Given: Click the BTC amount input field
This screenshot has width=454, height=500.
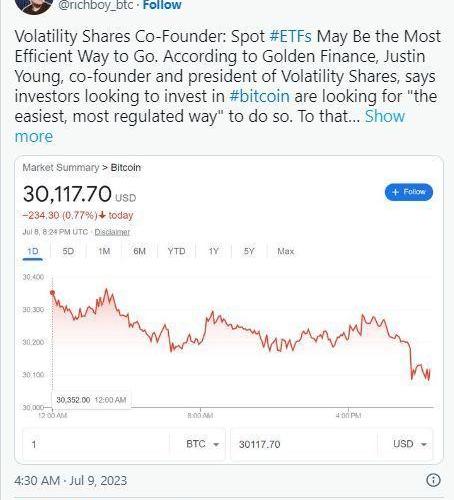Looking at the screenshot, I should (x=96, y=444).
